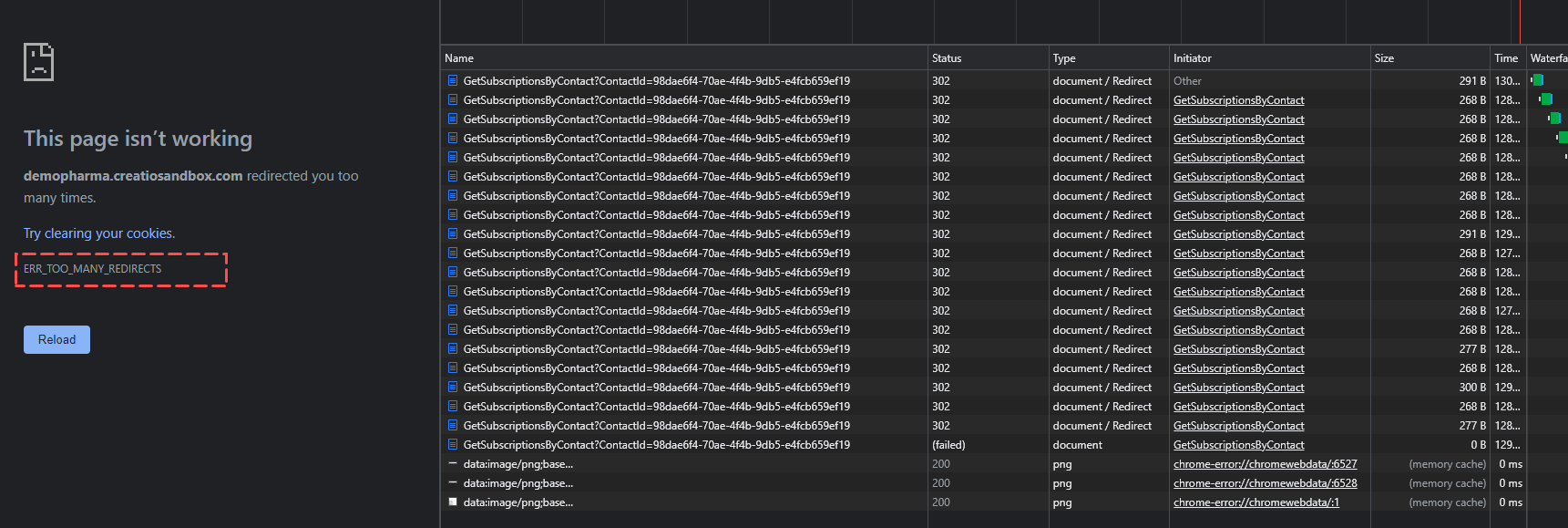The height and width of the screenshot is (528, 1568).
Task: Click document icon of the 300 B request
Action: 453,388
